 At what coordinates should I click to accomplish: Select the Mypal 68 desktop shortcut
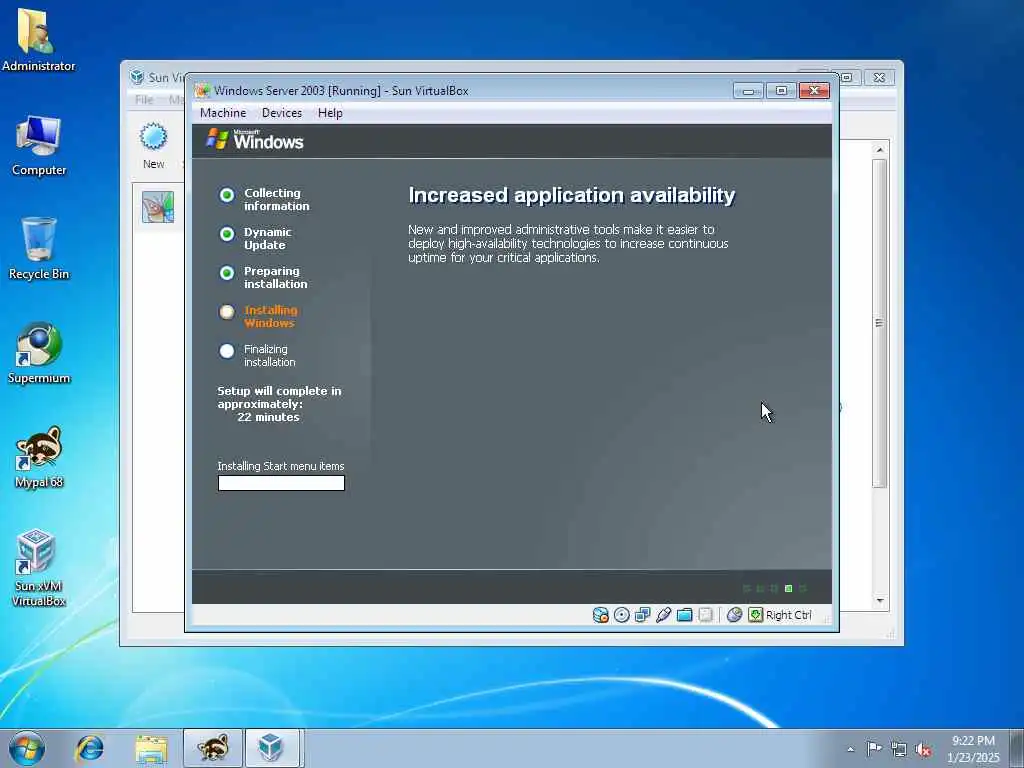pos(39,457)
